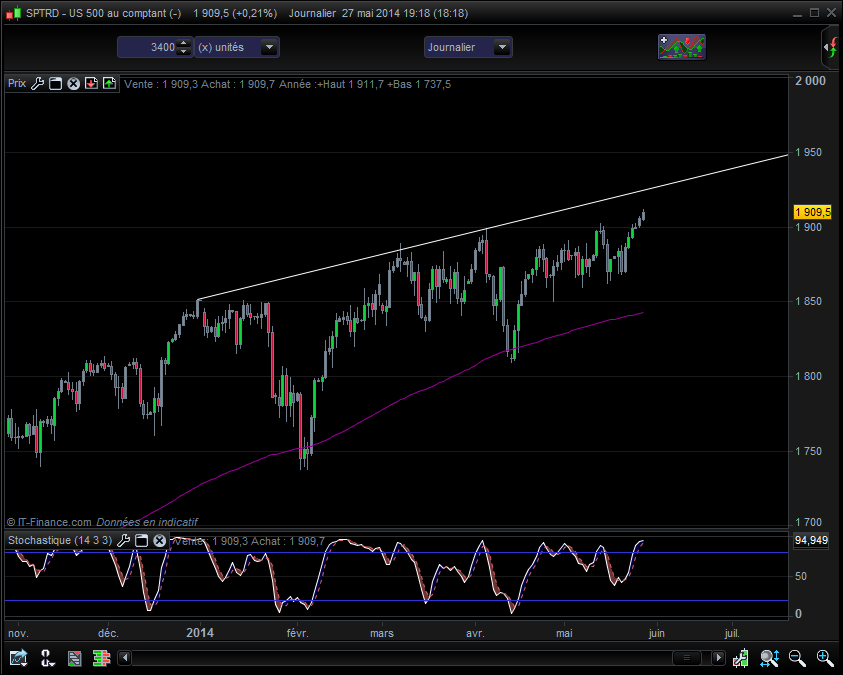The width and height of the screenshot is (843, 675).
Task: Expand the (x) unités dropdown
Action: pos(269,47)
